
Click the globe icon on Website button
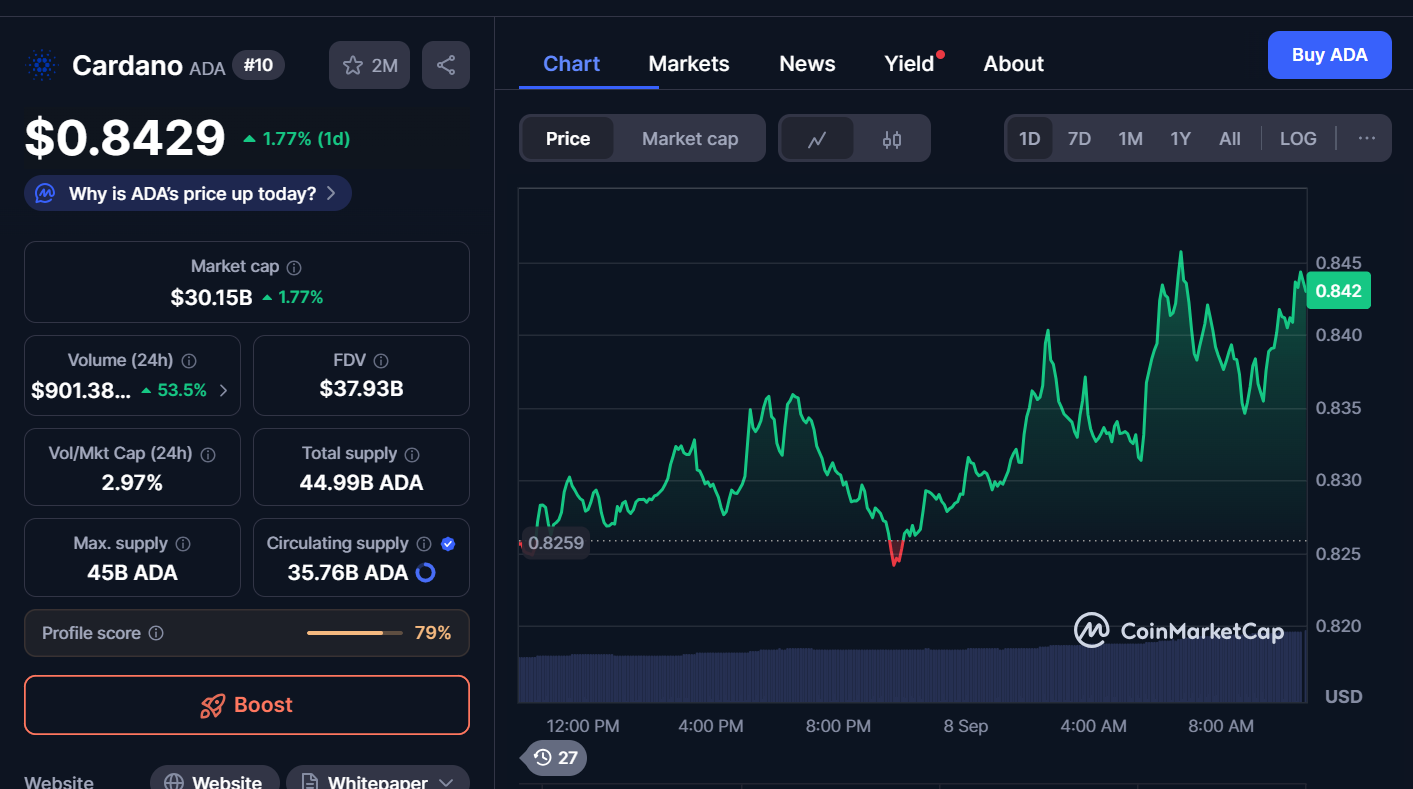(x=174, y=782)
